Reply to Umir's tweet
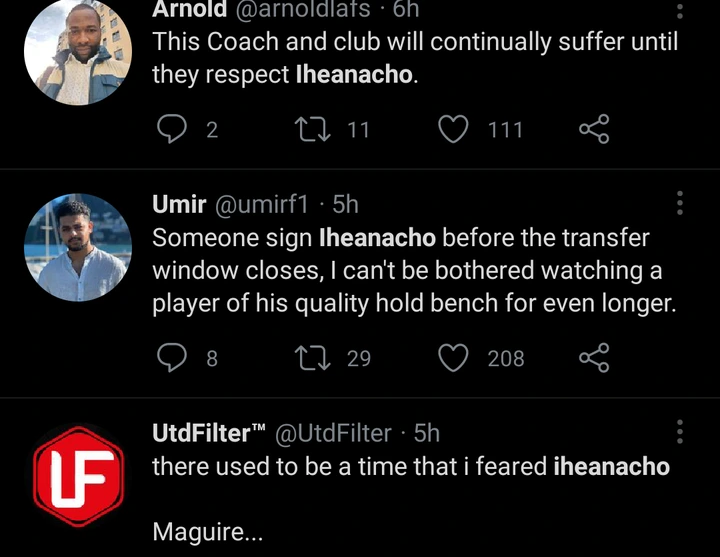Screen dimensions: 720x557 pos(174,357)
